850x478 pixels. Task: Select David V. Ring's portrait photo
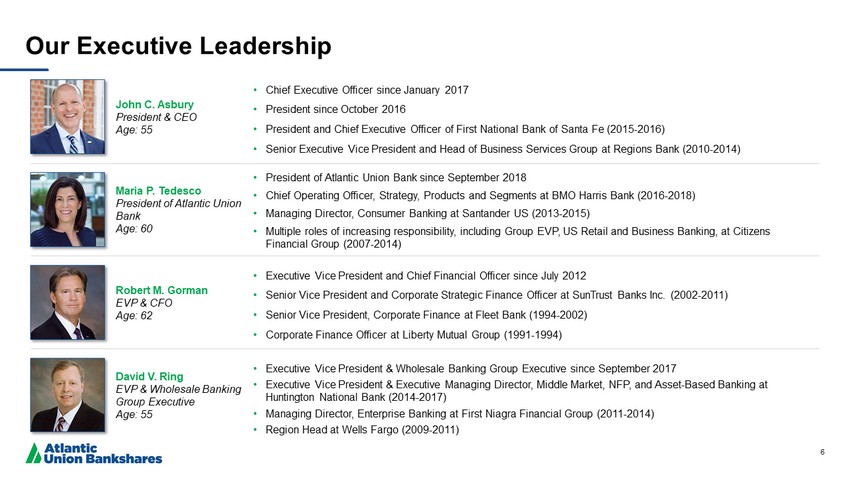click(67, 394)
